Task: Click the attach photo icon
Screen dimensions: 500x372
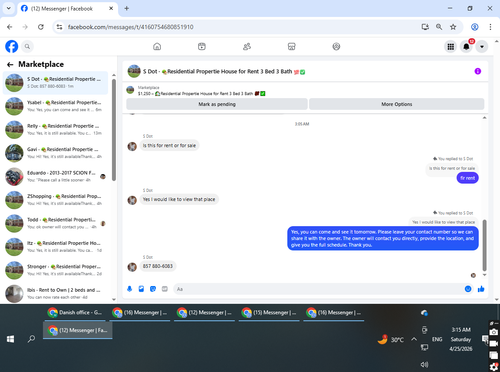Action: 141,289
